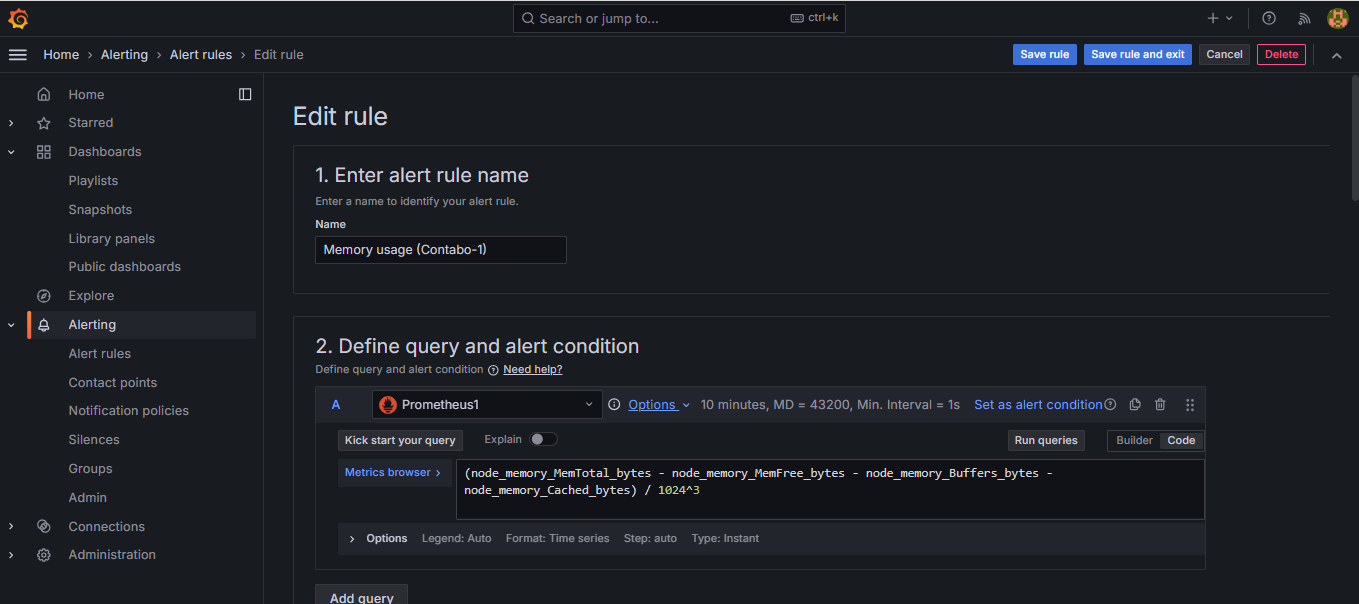Viewport: 1359px width, 604px height.
Task: Switch query editor to Code mode
Action: (1181, 440)
